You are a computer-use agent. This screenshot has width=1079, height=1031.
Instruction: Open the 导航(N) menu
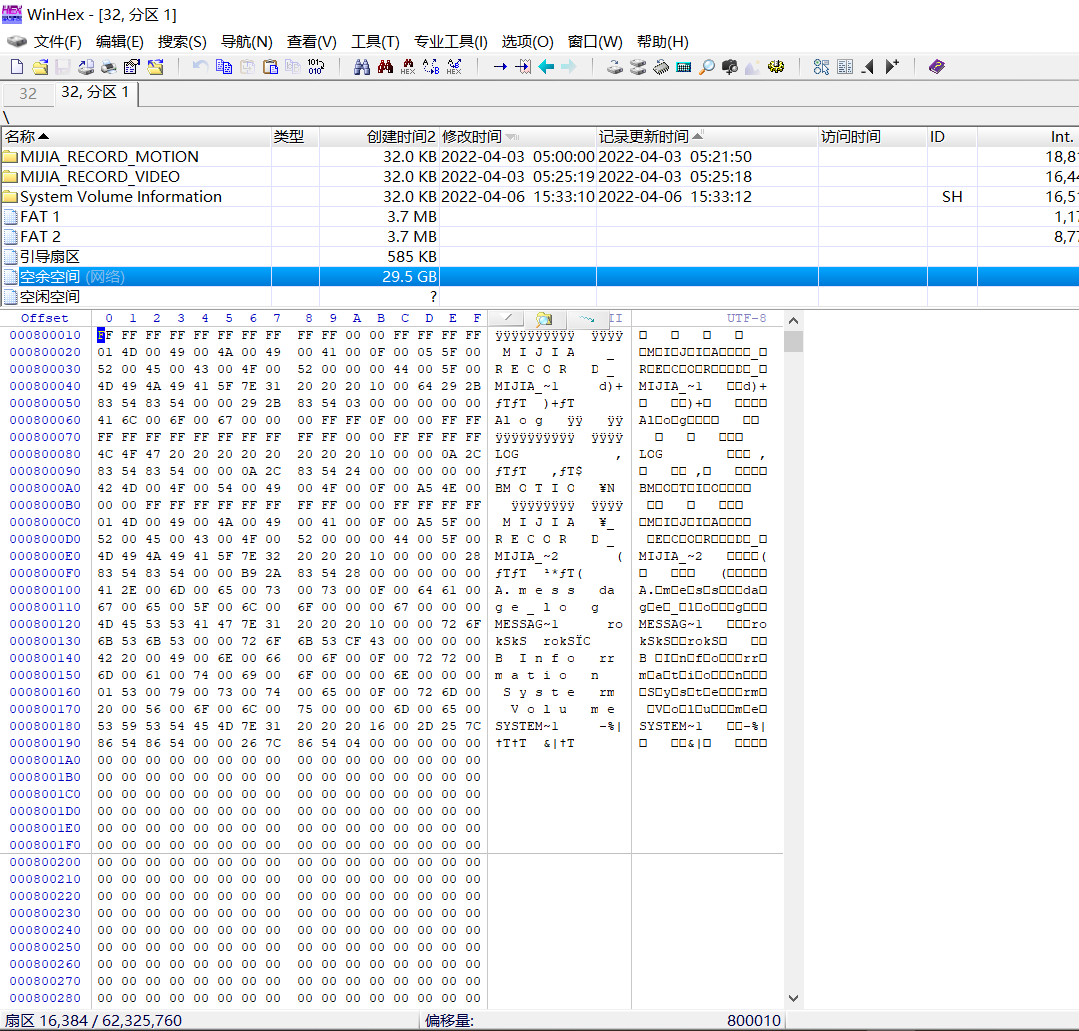[x=246, y=42]
